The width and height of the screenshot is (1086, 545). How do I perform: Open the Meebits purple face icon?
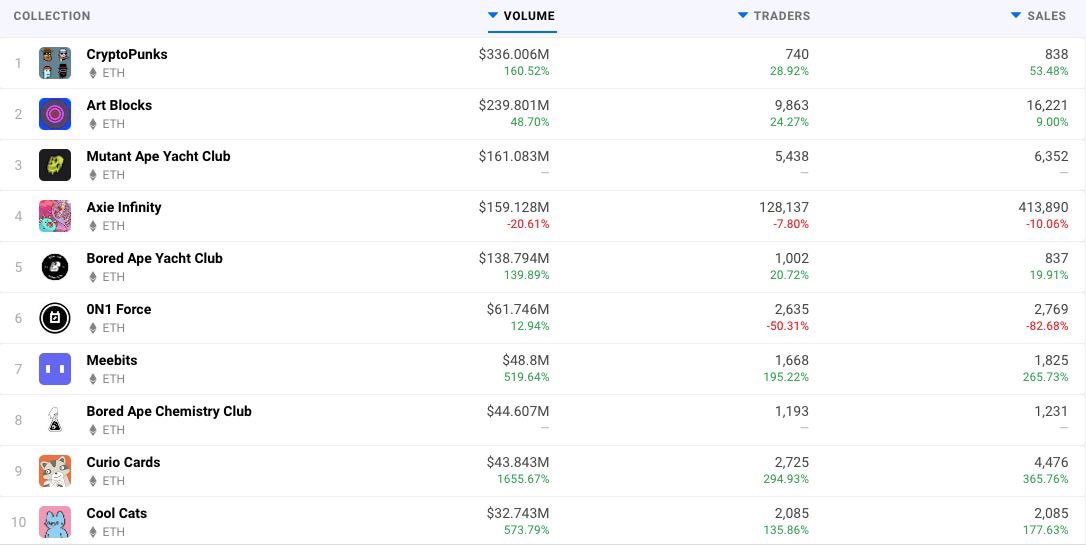tap(55, 369)
